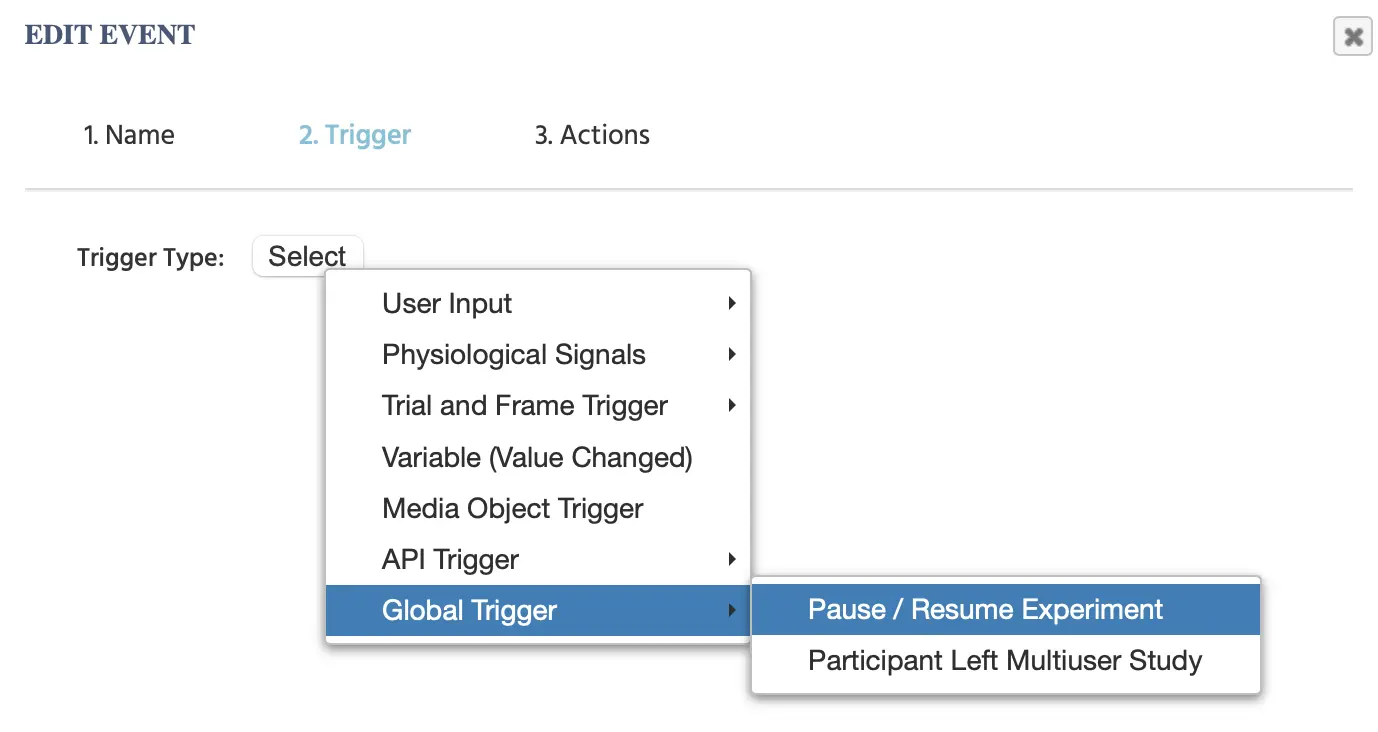The height and width of the screenshot is (732, 1378).
Task: Select Pause / Resume Experiment trigger
Action: pos(985,610)
